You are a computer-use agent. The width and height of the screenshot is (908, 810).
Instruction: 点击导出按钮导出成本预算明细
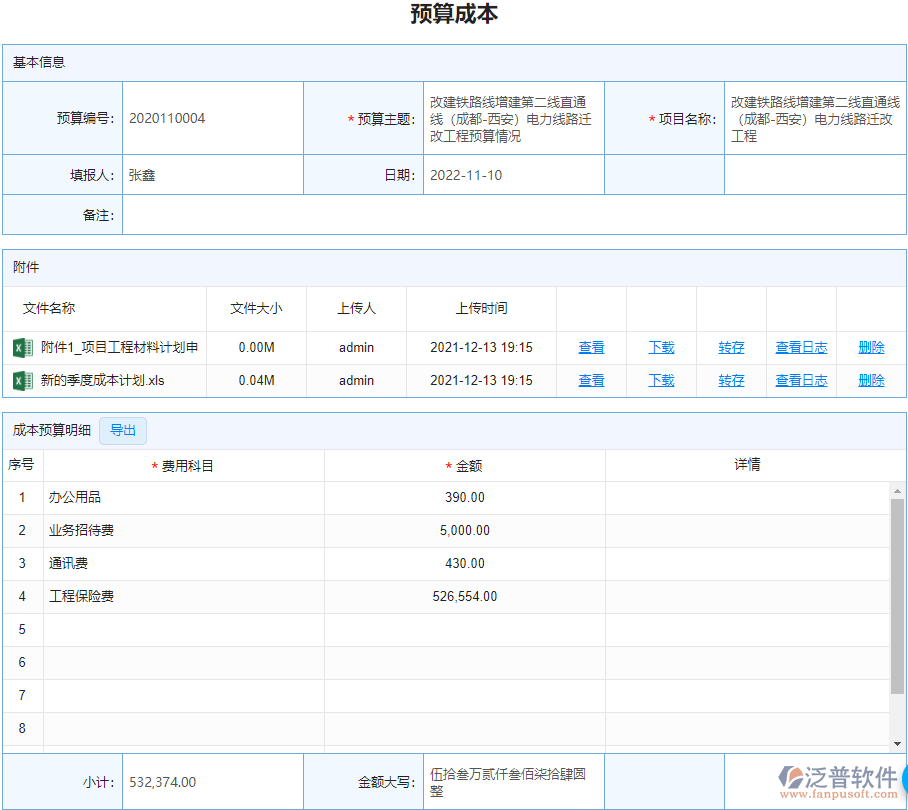coord(123,431)
